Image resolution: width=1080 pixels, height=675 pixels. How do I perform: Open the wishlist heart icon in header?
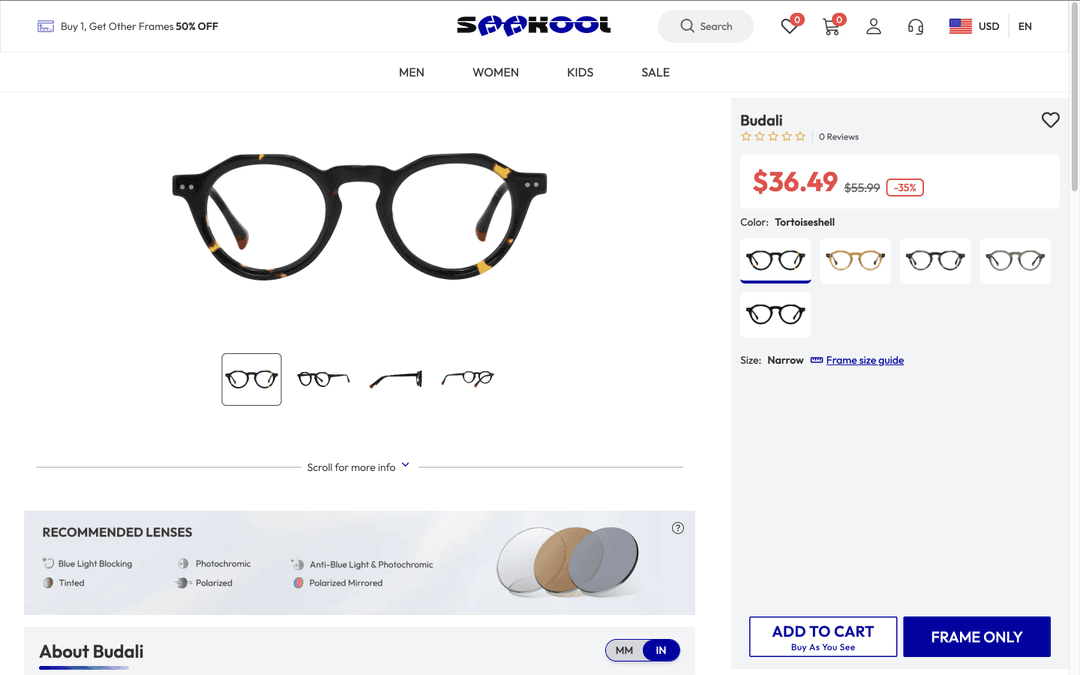coord(789,26)
